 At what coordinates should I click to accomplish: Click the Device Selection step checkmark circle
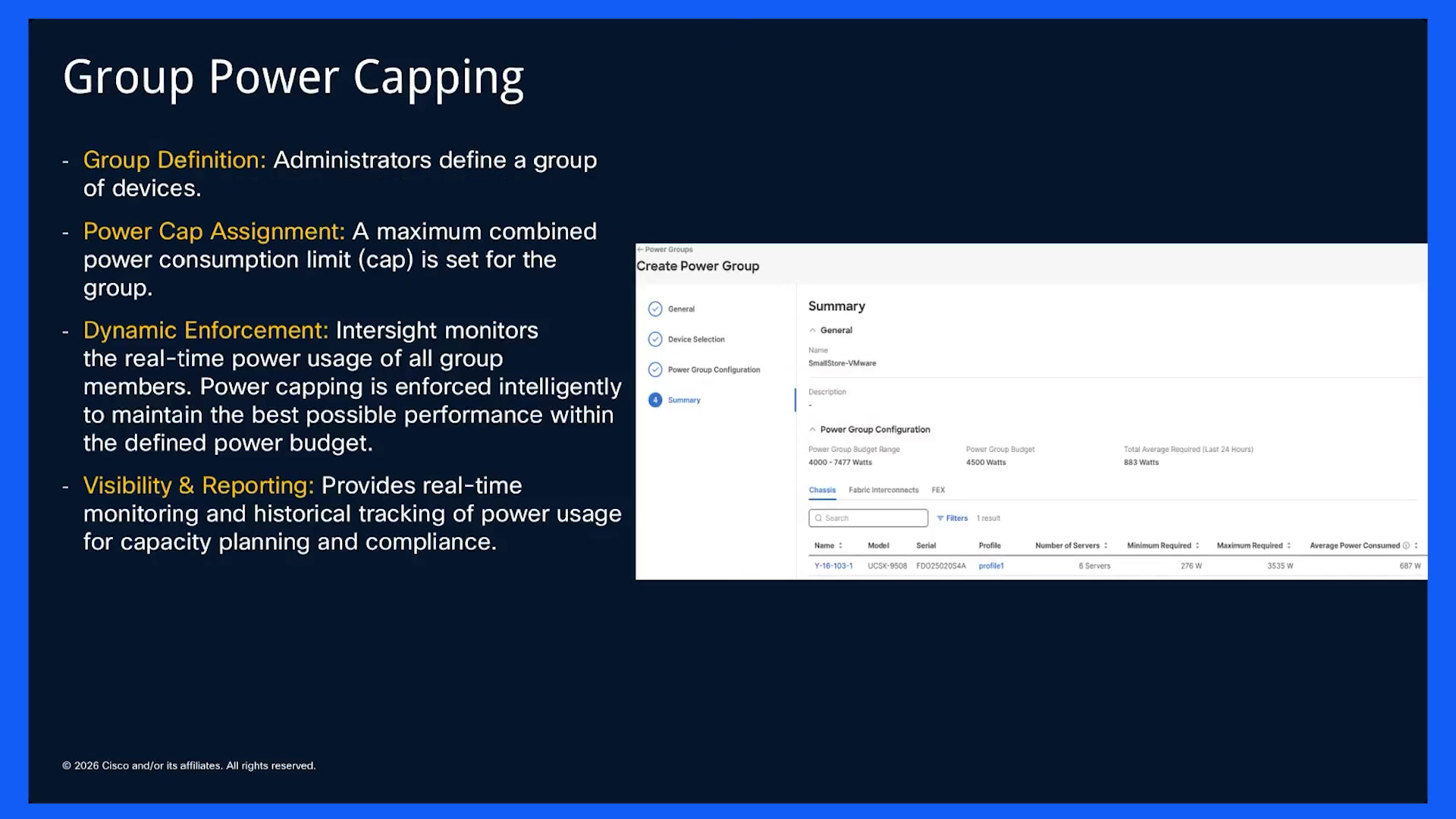click(655, 339)
